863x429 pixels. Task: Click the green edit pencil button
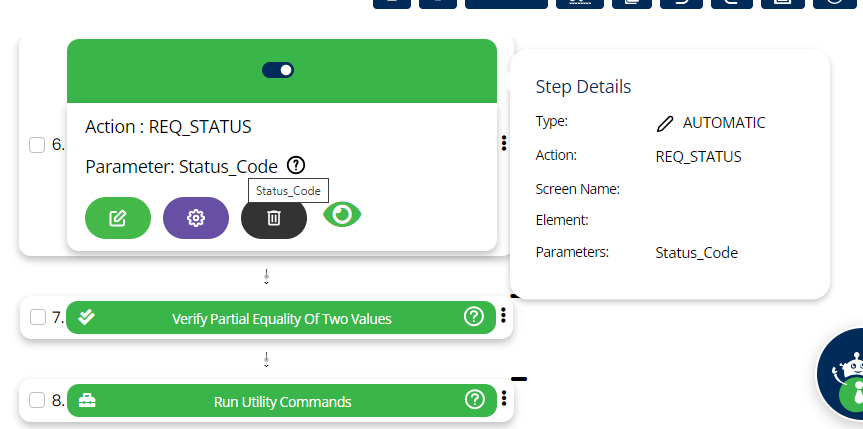click(x=118, y=218)
